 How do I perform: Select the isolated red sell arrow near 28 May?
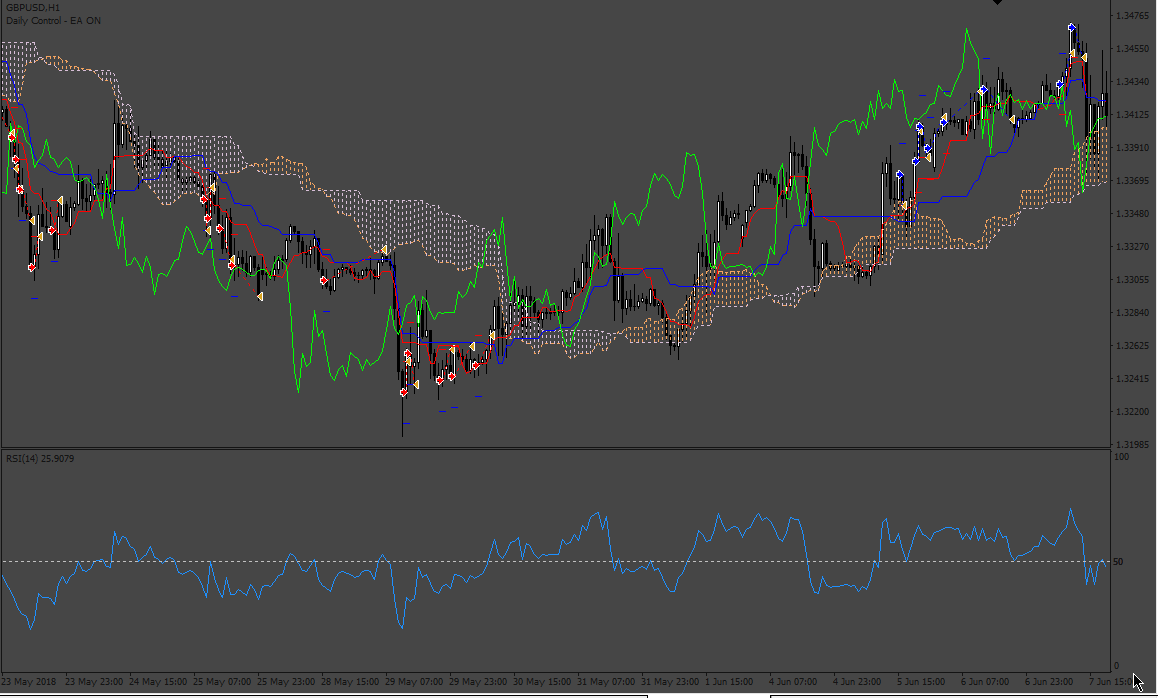pyautogui.click(x=324, y=281)
